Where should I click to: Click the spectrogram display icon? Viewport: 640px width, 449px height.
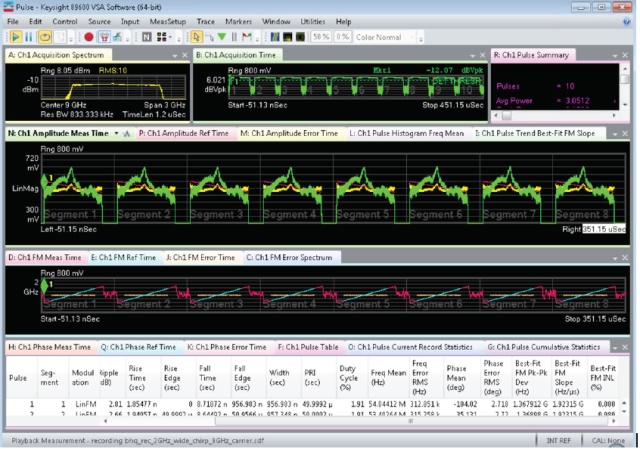coord(275,37)
